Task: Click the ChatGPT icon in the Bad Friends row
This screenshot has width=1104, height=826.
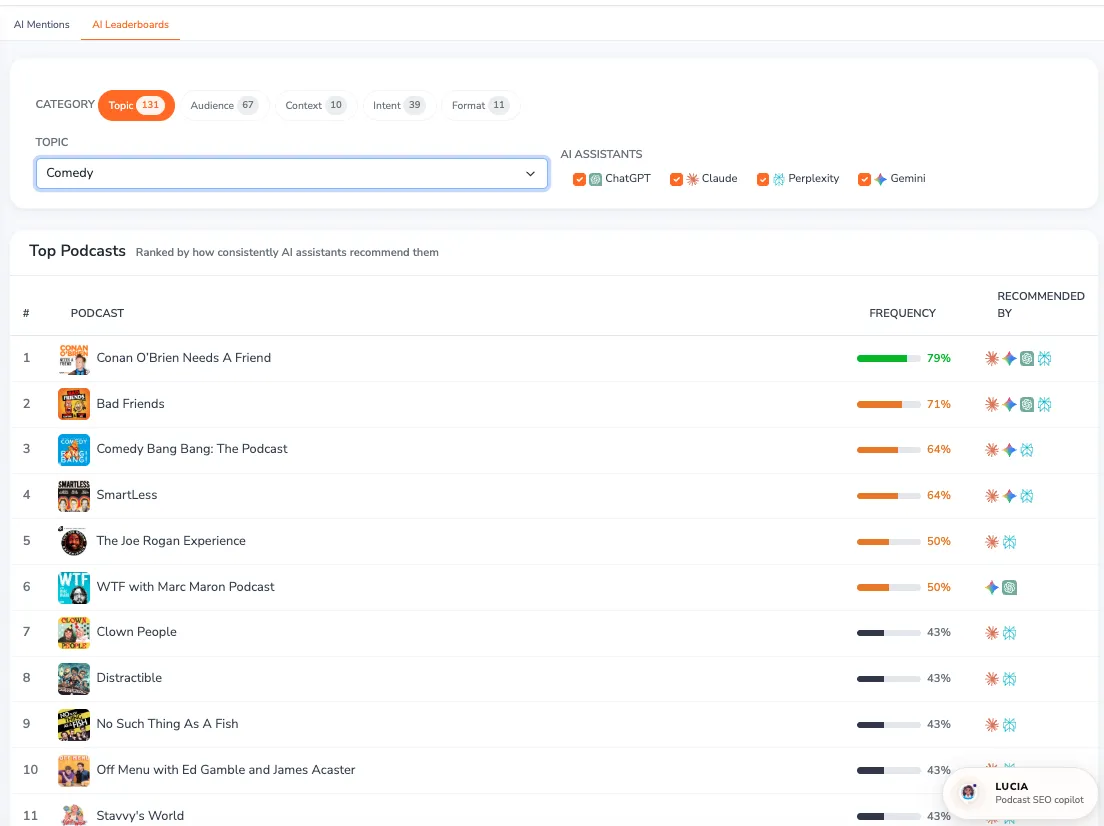Action: (x=1026, y=404)
